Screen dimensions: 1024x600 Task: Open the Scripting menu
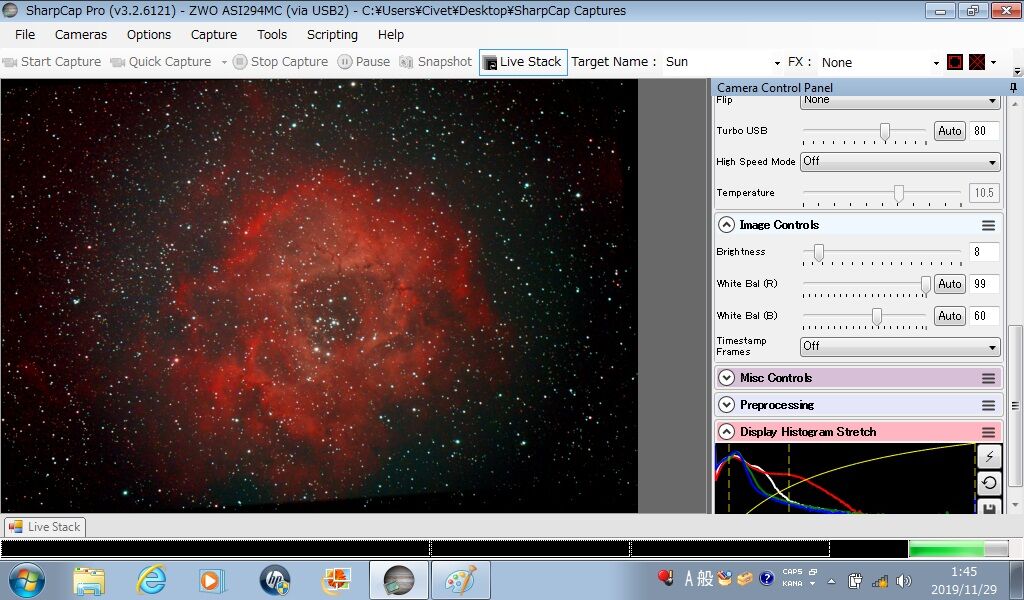pyautogui.click(x=332, y=35)
